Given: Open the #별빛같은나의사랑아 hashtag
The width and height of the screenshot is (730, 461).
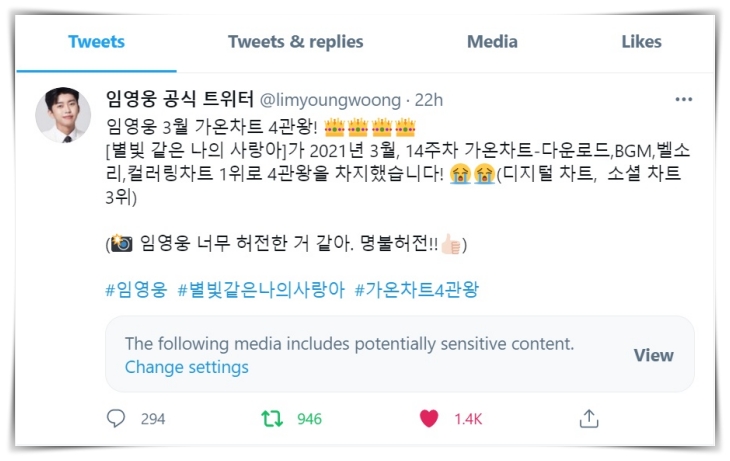Looking at the screenshot, I should tap(261, 290).
